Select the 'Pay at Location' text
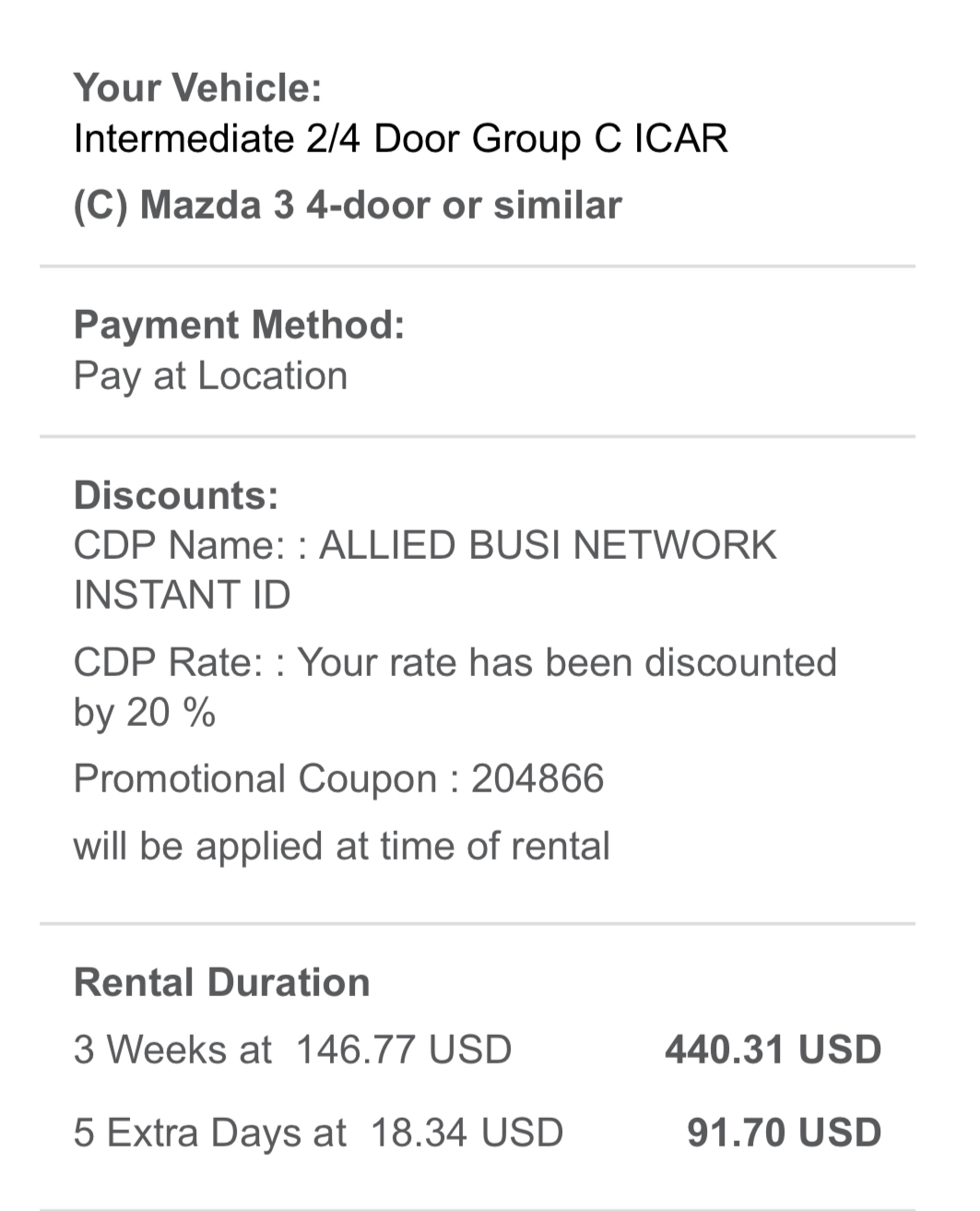The width and height of the screenshot is (980, 1211). (210, 376)
